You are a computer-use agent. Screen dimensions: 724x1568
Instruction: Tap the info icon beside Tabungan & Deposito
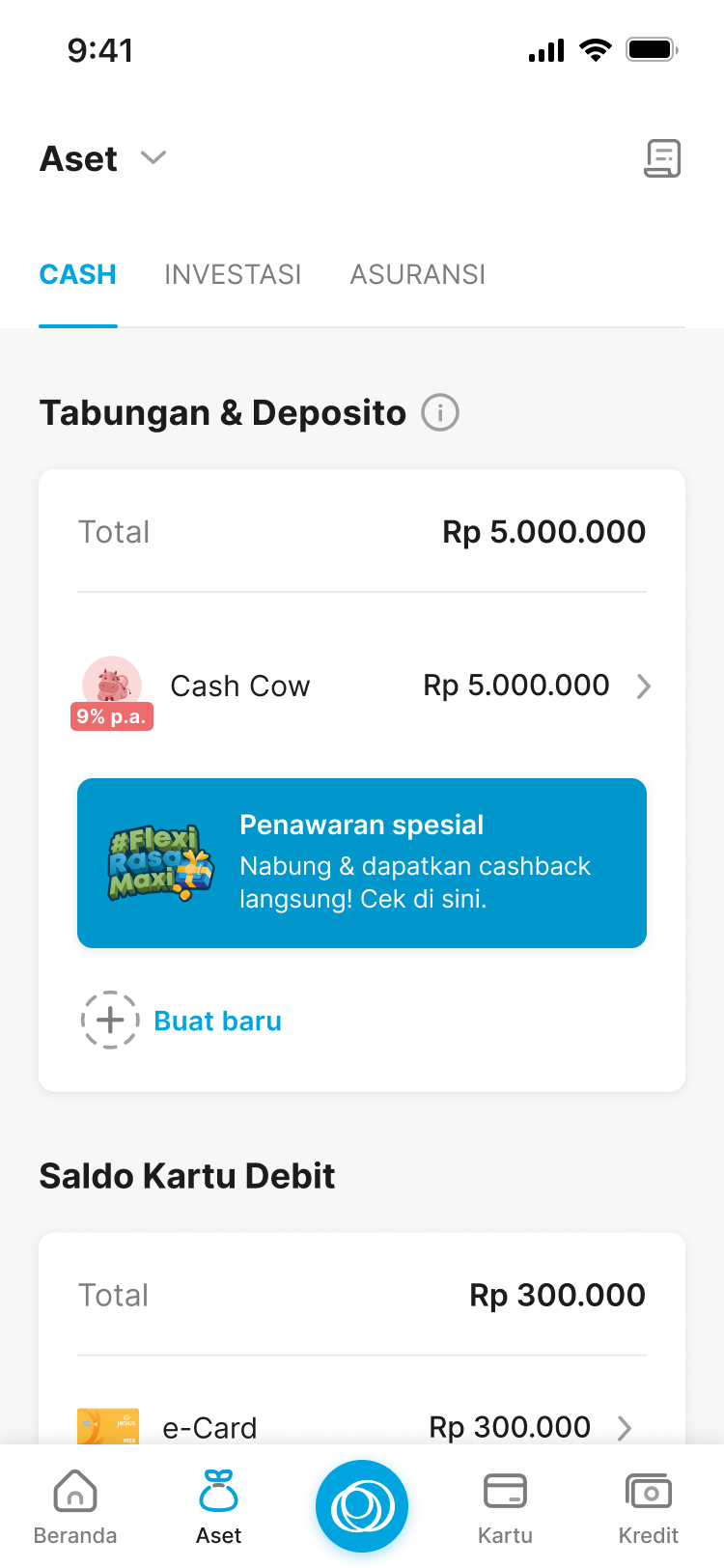[x=440, y=413]
